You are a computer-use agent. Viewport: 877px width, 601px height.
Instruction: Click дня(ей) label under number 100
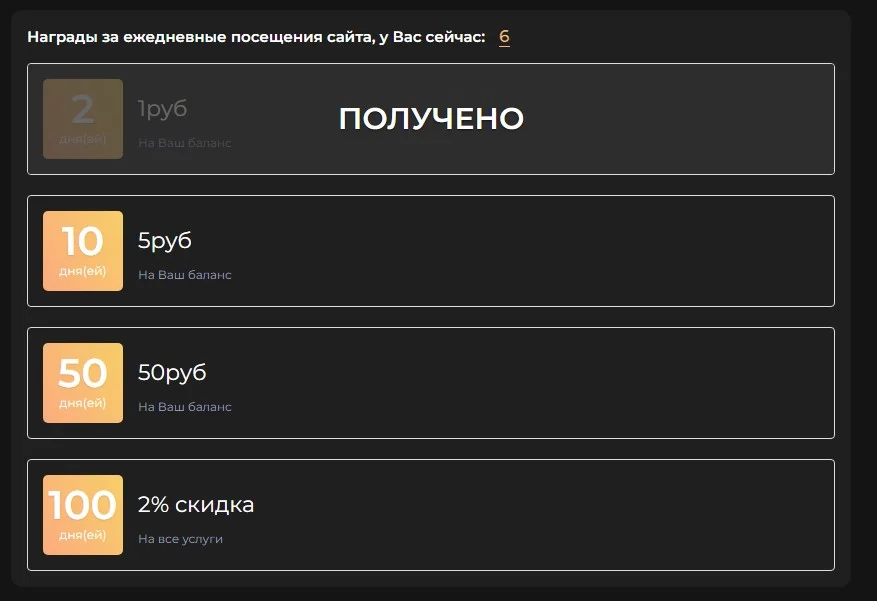coord(83,535)
